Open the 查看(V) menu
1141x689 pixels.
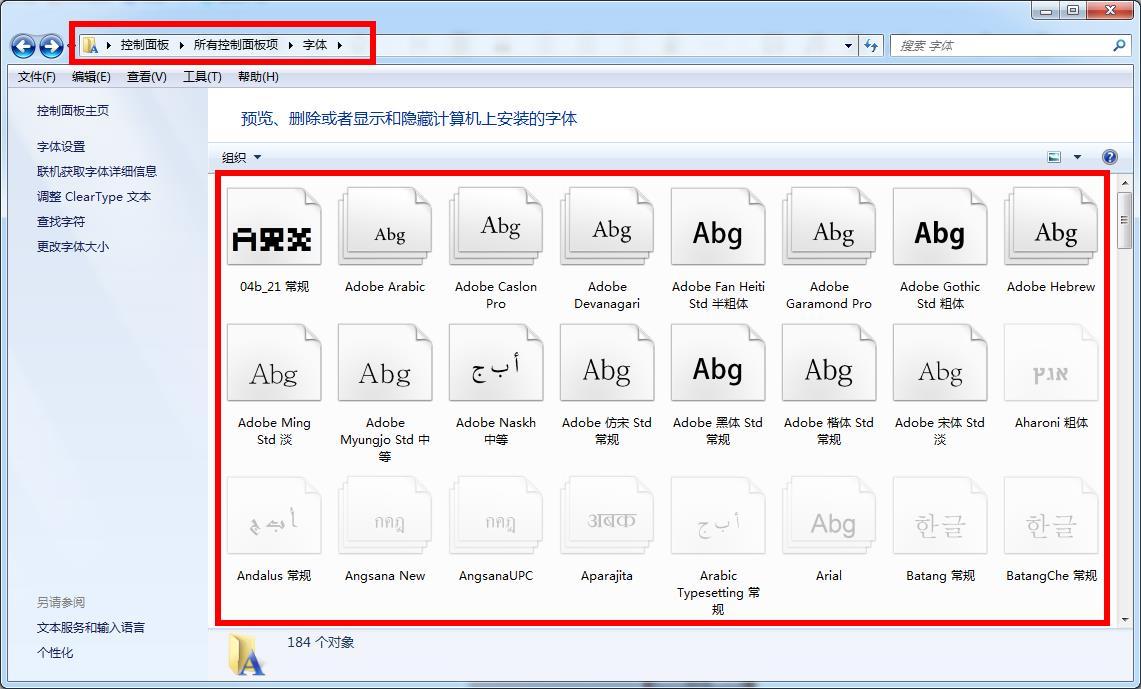(146, 76)
